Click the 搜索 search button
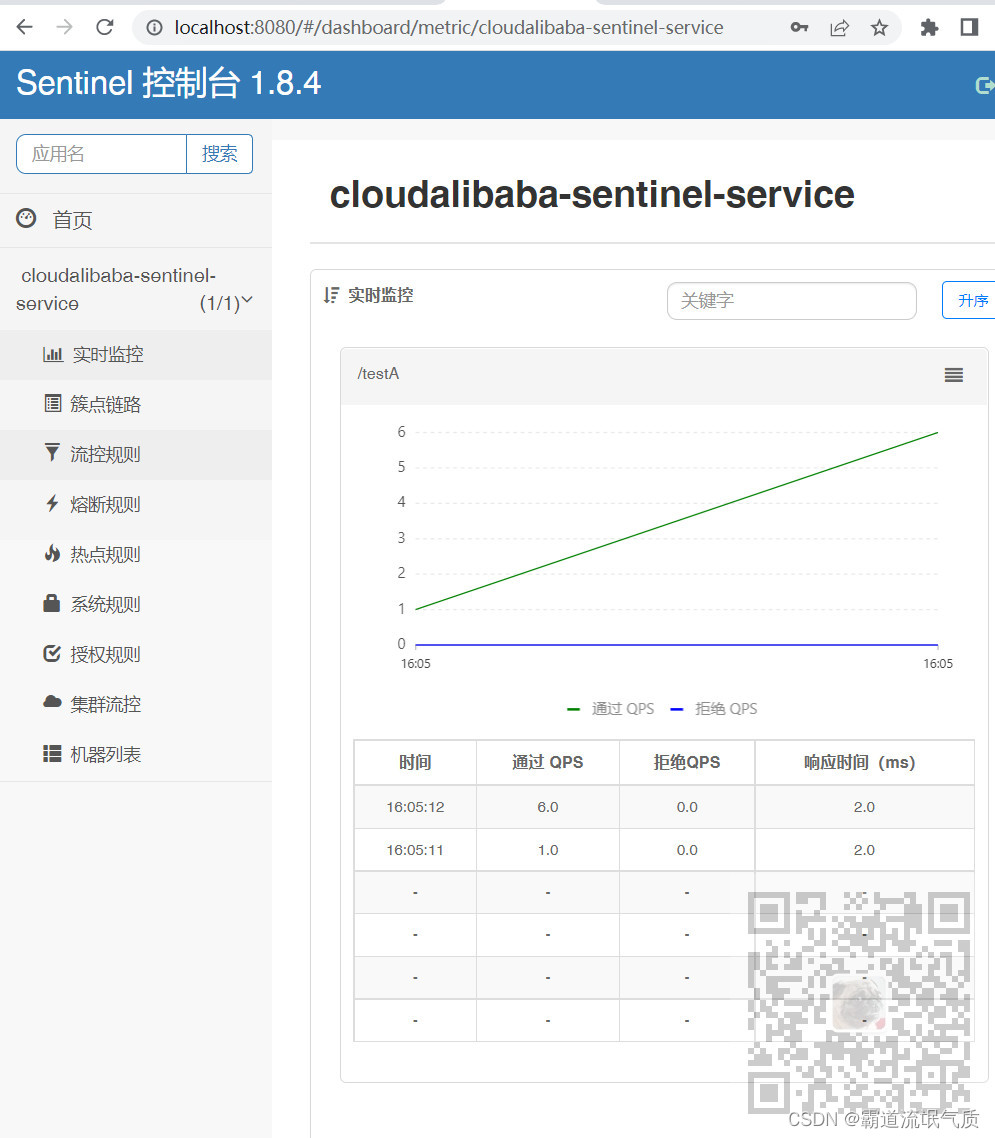Viewport: 995px width, 1138px height. pos(220,154)
